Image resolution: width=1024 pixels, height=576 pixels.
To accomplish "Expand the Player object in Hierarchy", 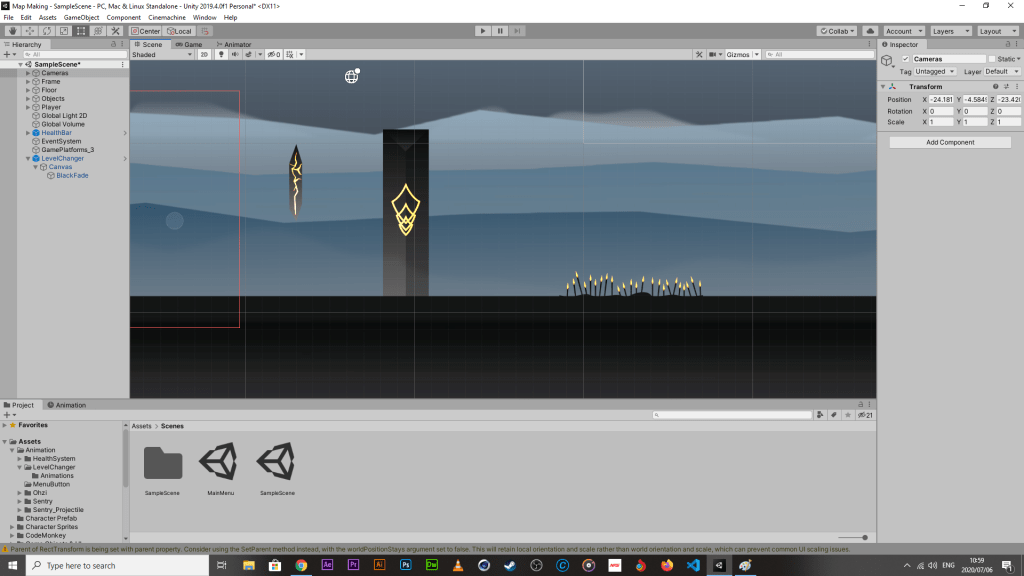I will tap(28, 107).
